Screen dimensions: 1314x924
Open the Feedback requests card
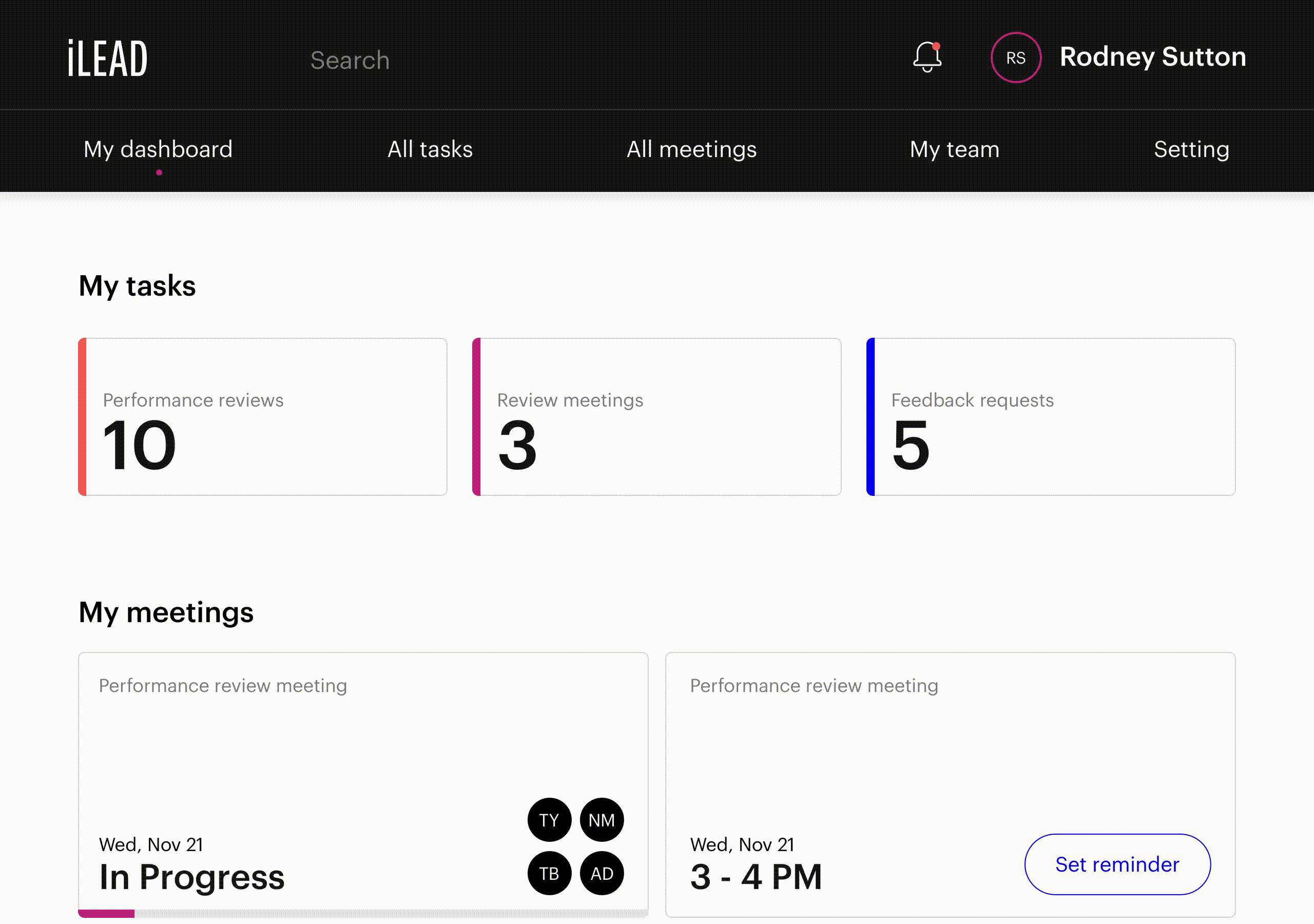click(x=1051, y=417)
